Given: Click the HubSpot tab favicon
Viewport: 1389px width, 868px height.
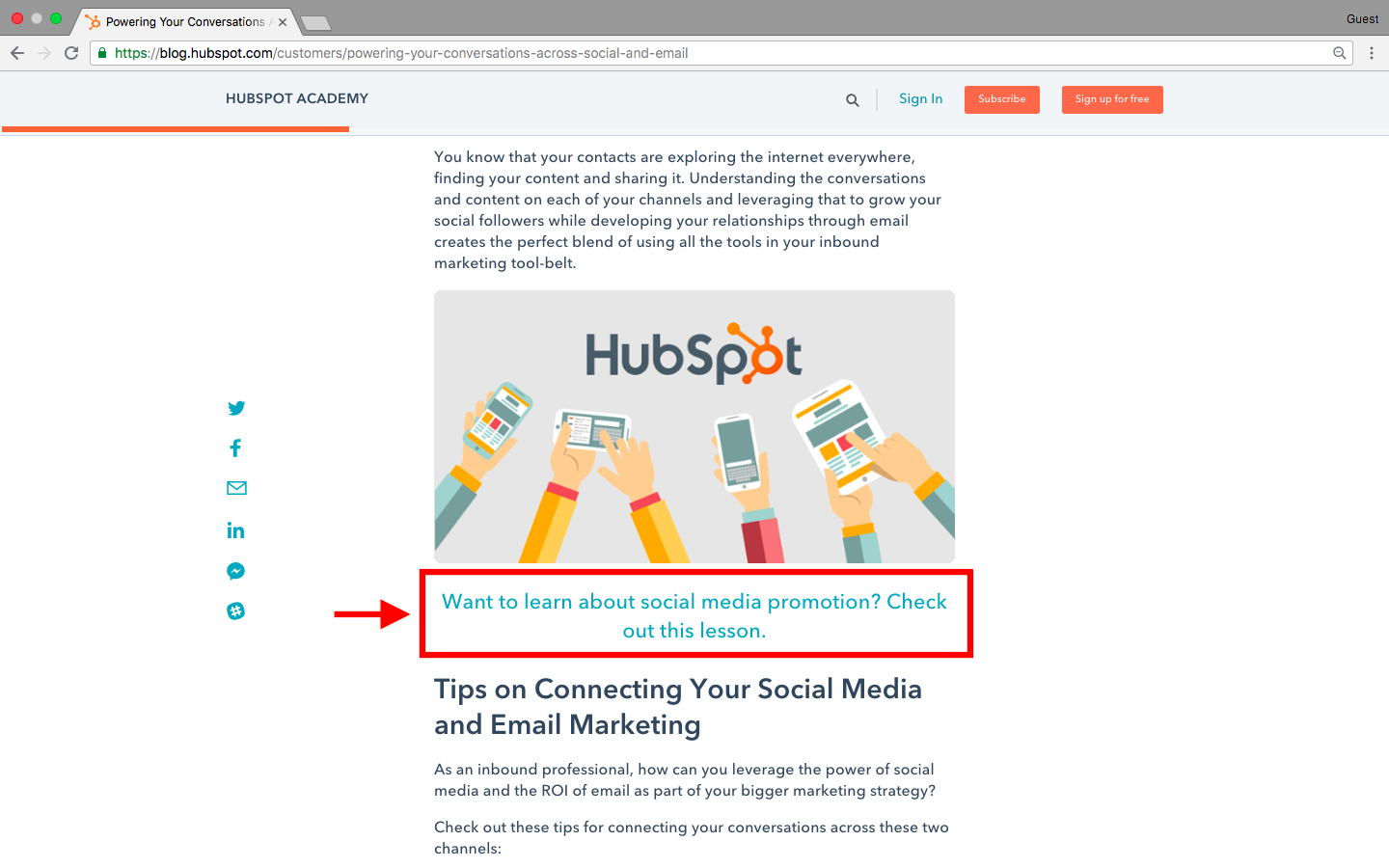Looking at the screenshot, I should pyautogui.click(x=93, y=22).
